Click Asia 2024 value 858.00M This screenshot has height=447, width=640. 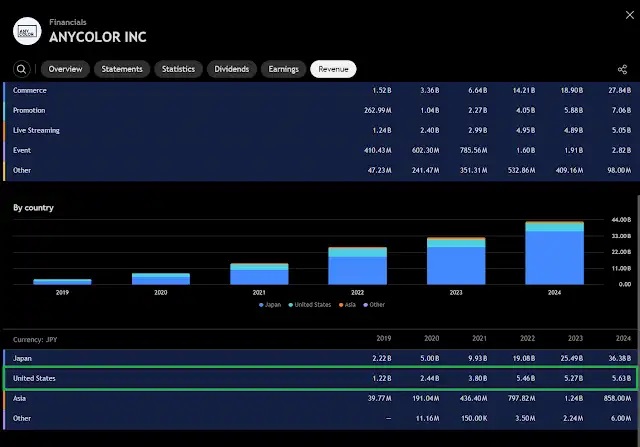[618, 398]
